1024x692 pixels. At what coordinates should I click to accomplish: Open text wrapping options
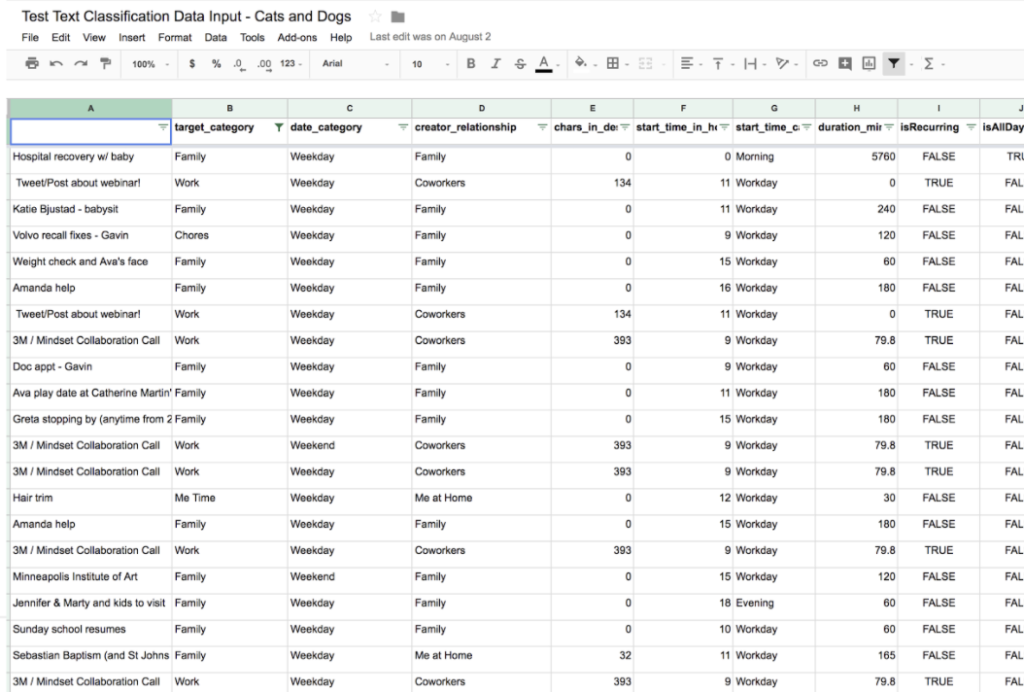coord(750,63)
